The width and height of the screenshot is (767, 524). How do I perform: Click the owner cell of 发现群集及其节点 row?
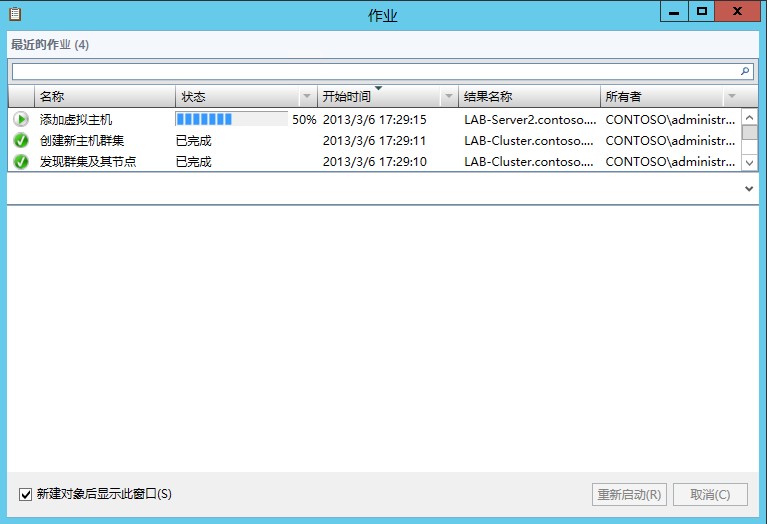coord(670,162)
